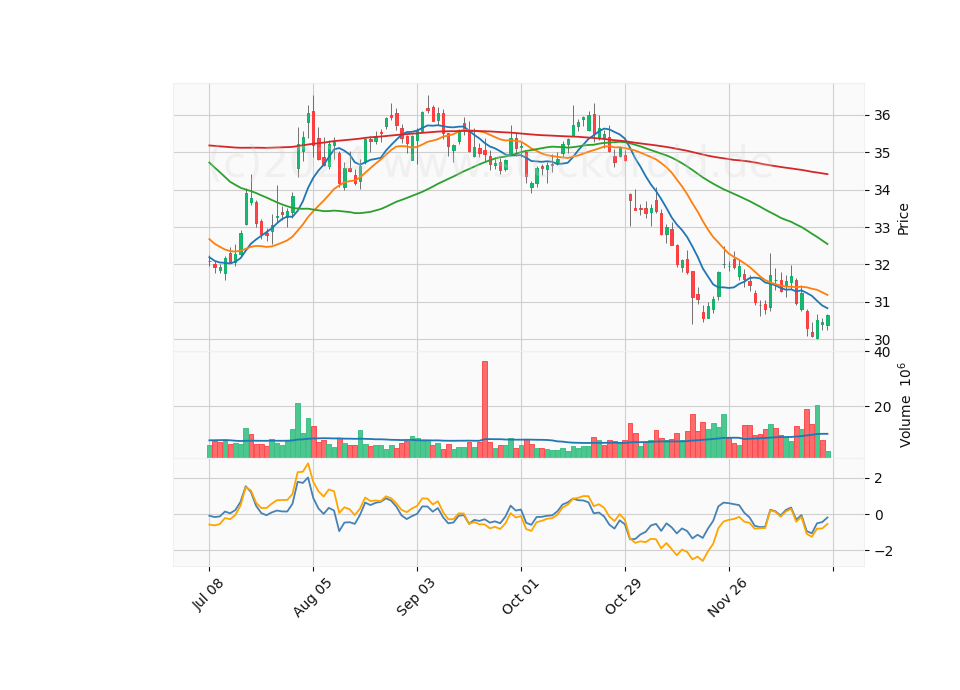Click the 'Aug 05' date label
Screen dimensions: 960x690
(x=312, y=598)
